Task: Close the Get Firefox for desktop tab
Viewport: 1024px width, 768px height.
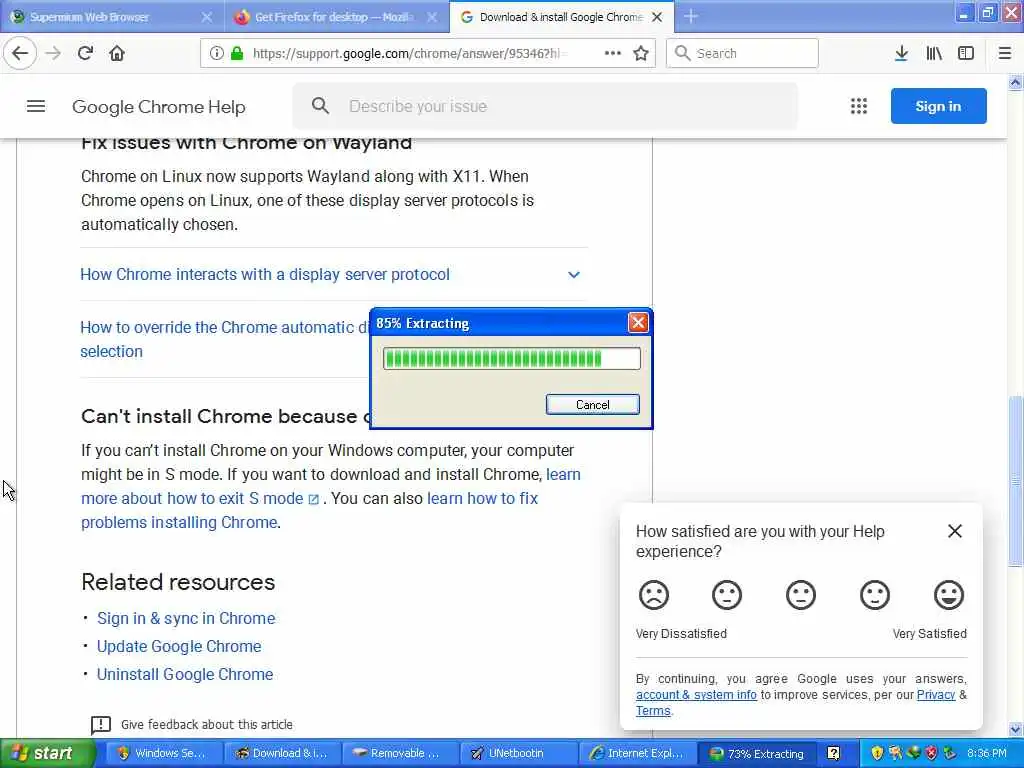Action: point(432,17)
